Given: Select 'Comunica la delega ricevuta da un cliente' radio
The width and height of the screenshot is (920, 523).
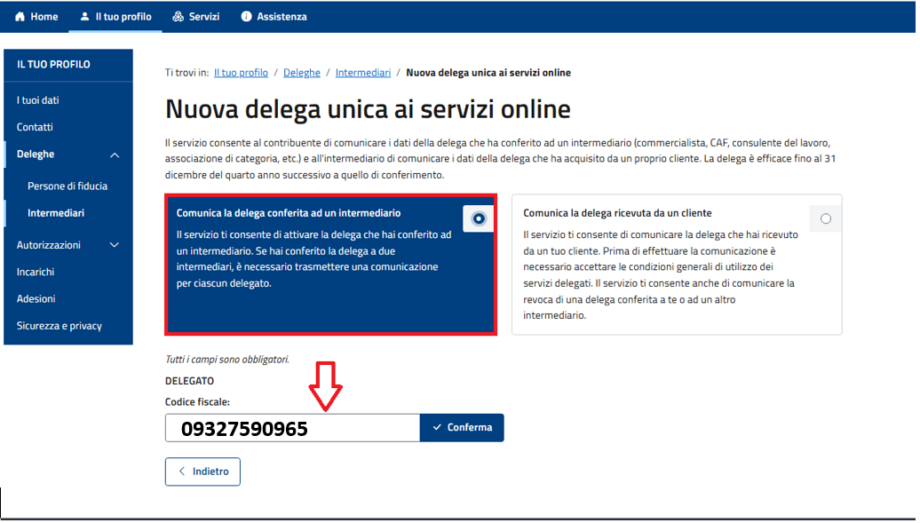Looking at the screenshot, I should click(825, 218).
